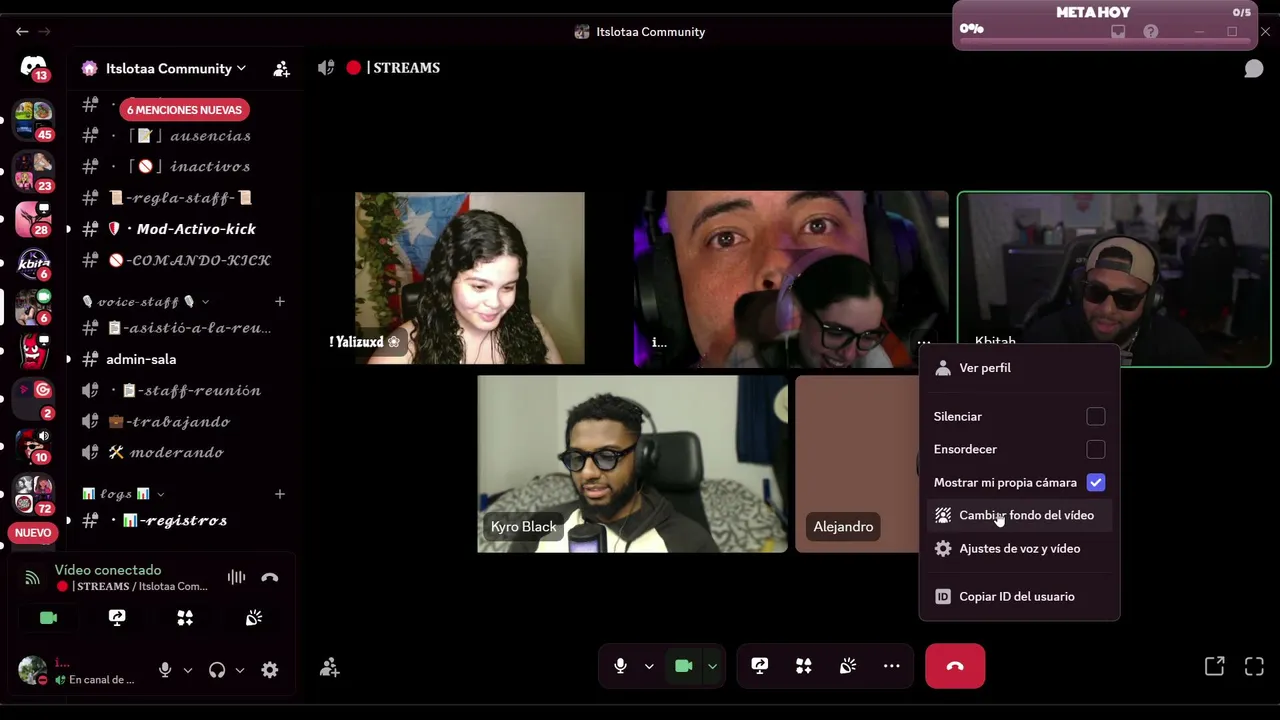The image size is (1280, 720).
Task: Open the registros channel
Action: click(185, 520)
